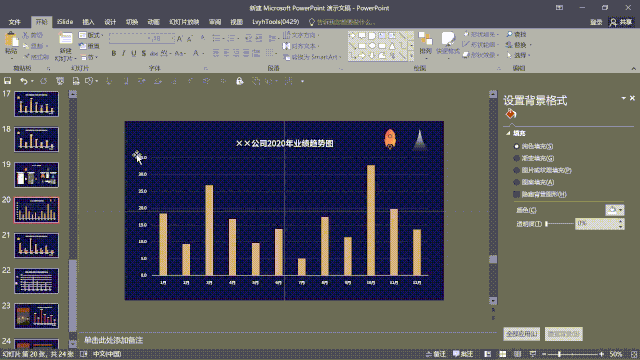This screenshot has width=640, height=360.
Task: Open the Section (节) dropdown
Action: pyautogui.click(x=89, y=57)
